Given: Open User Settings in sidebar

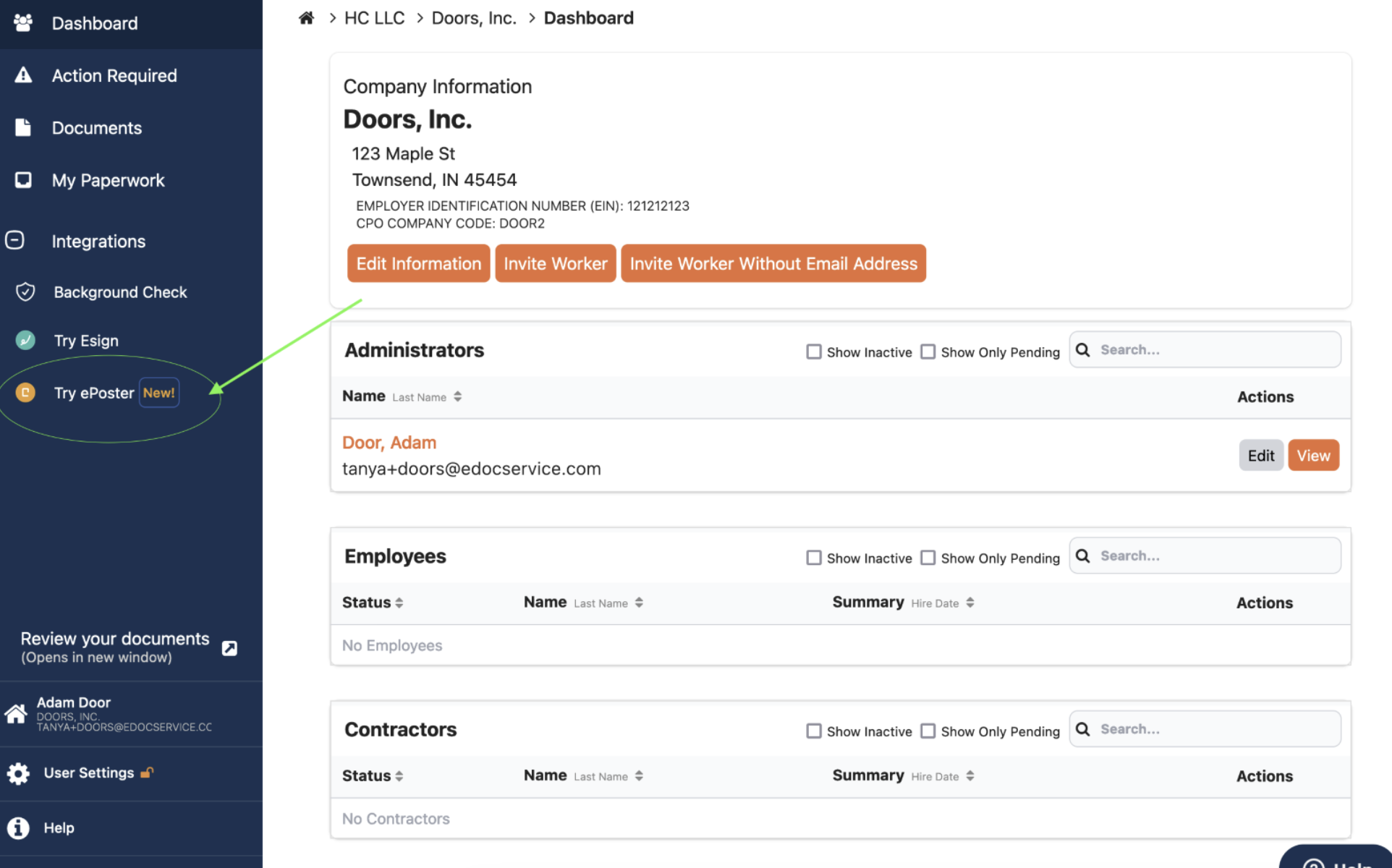Looking at the screenshot, I should tap(89, 773).
